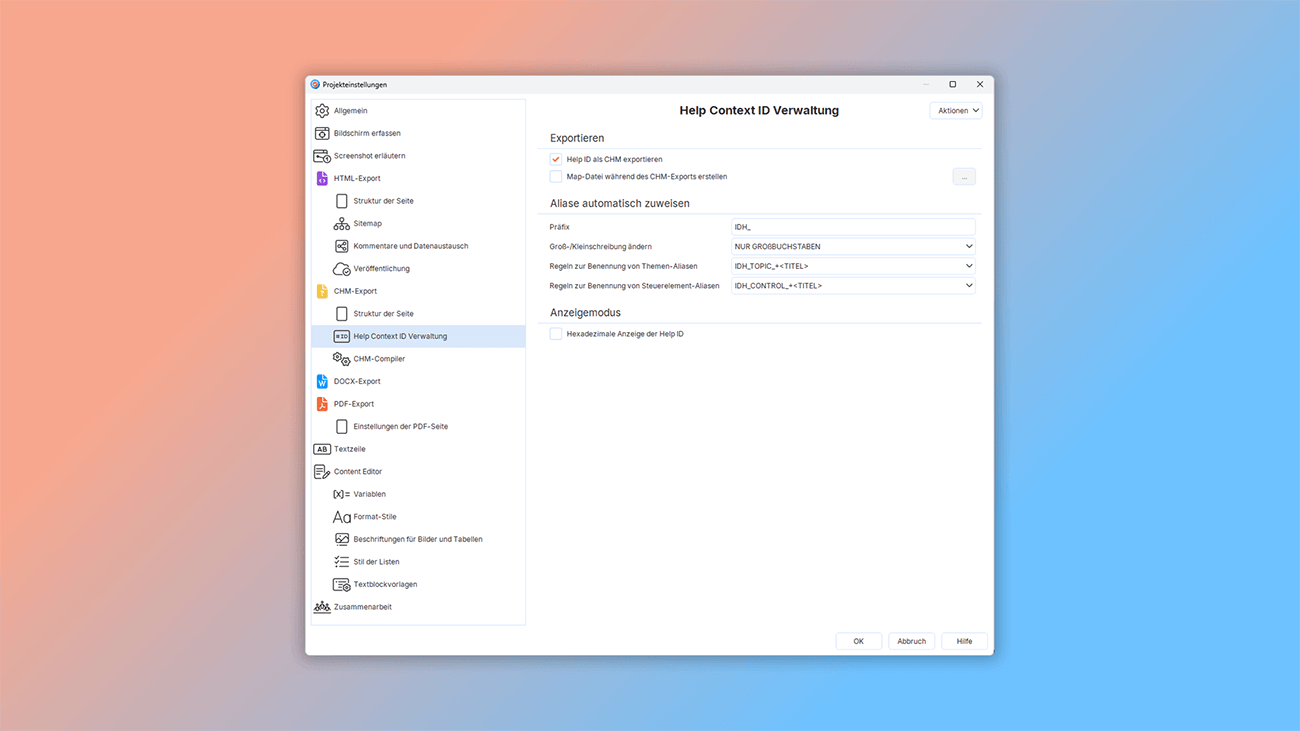
Task: Open the Sitemap icon under HTML-Export
Action: pos(341,224)
